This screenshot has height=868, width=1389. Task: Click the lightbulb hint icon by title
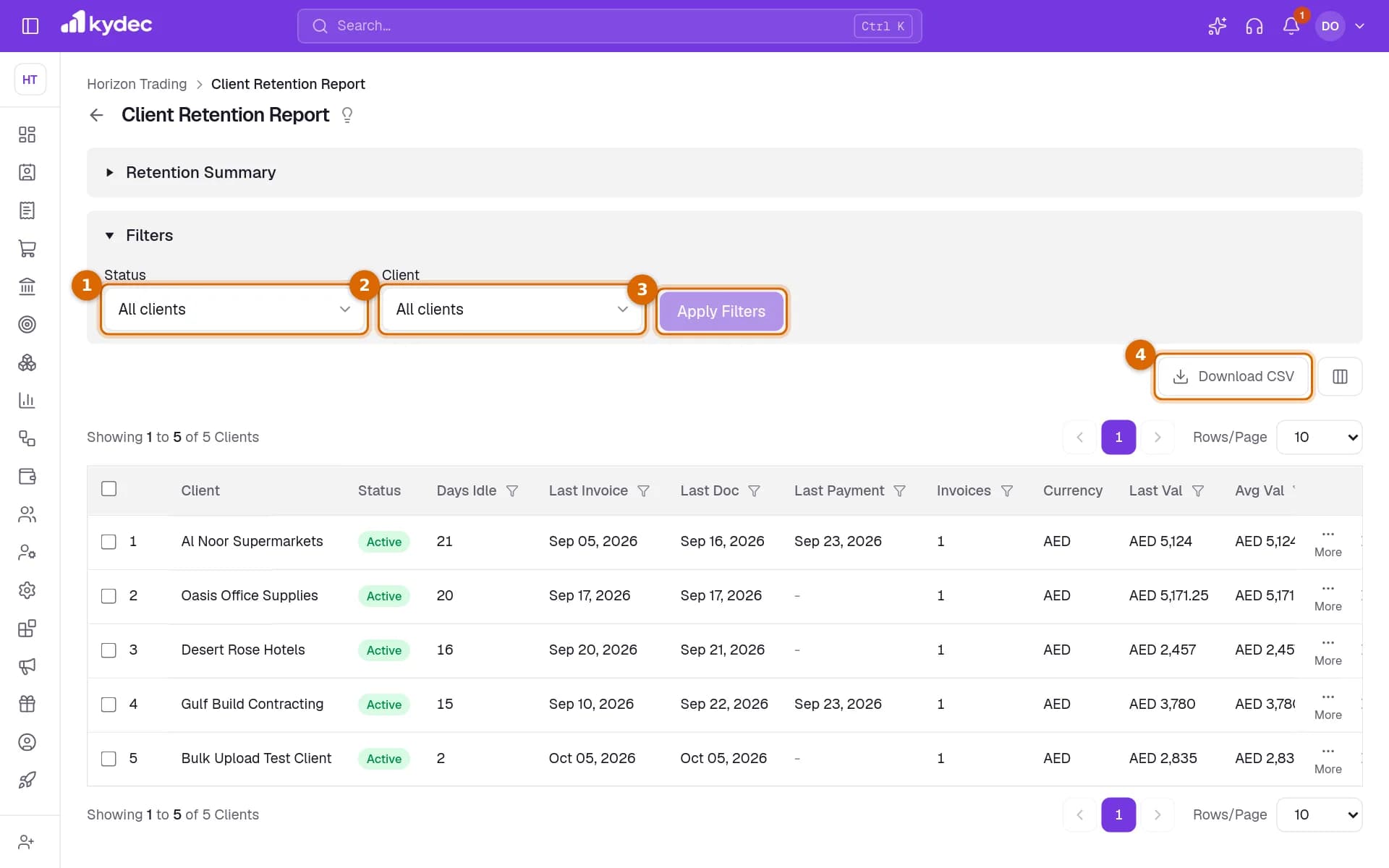click(x=347, y=115)
